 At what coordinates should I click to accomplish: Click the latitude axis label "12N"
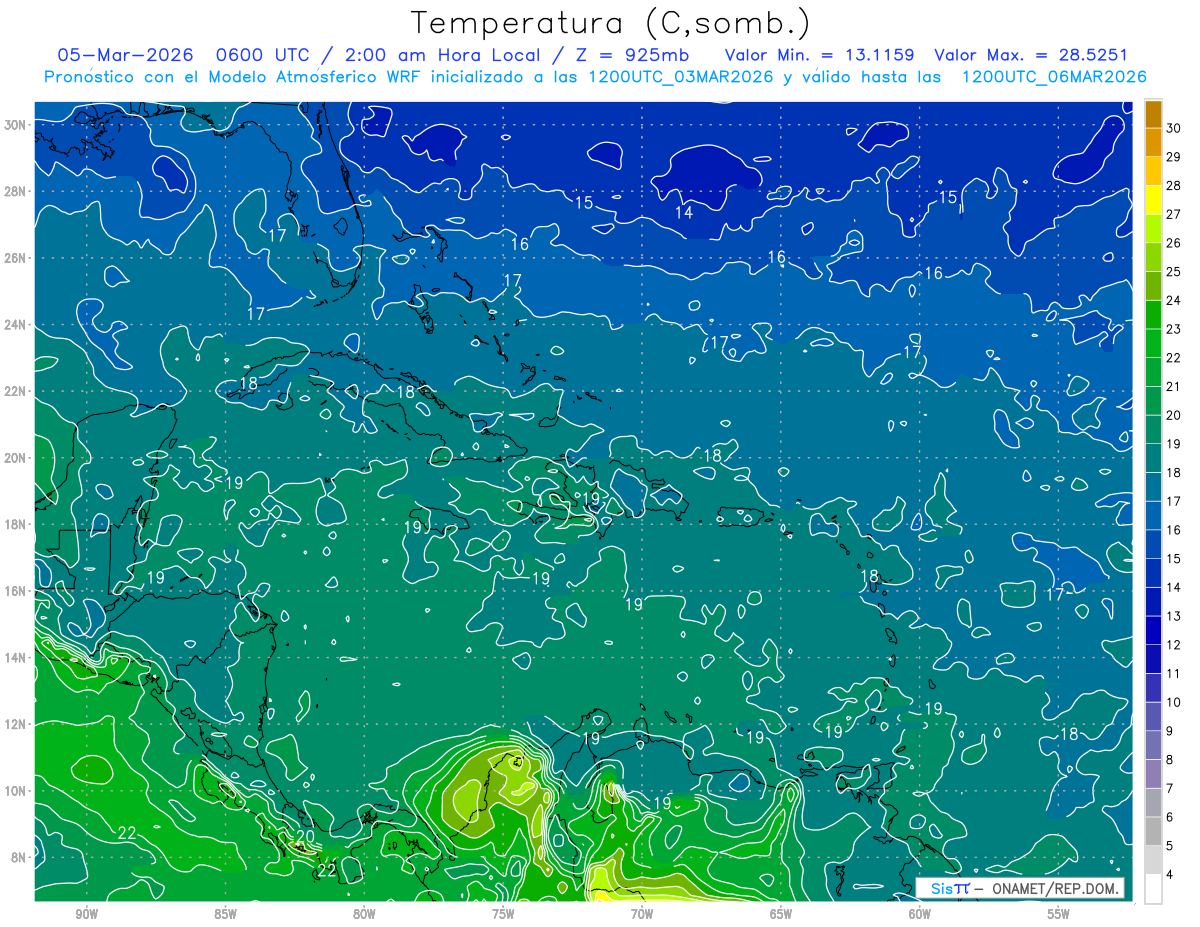[x=15, y=724]
